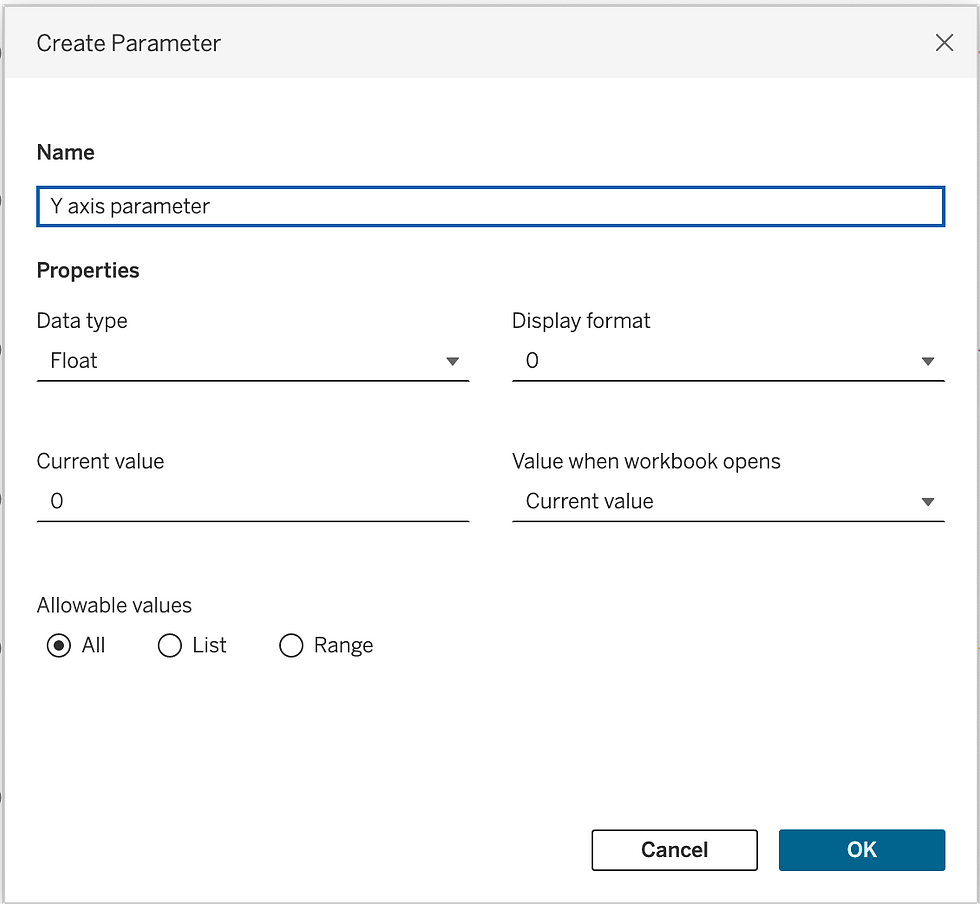Focus the Current value input field
The image size is (980, 904).
point(252,502)
